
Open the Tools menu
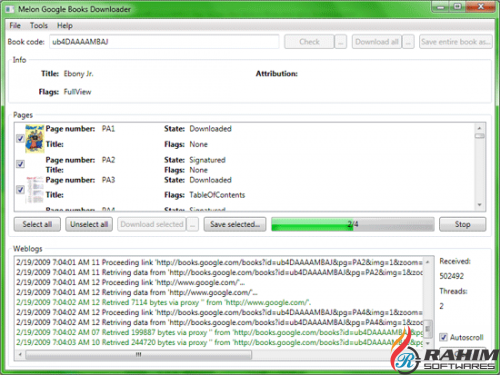point(39,26)
